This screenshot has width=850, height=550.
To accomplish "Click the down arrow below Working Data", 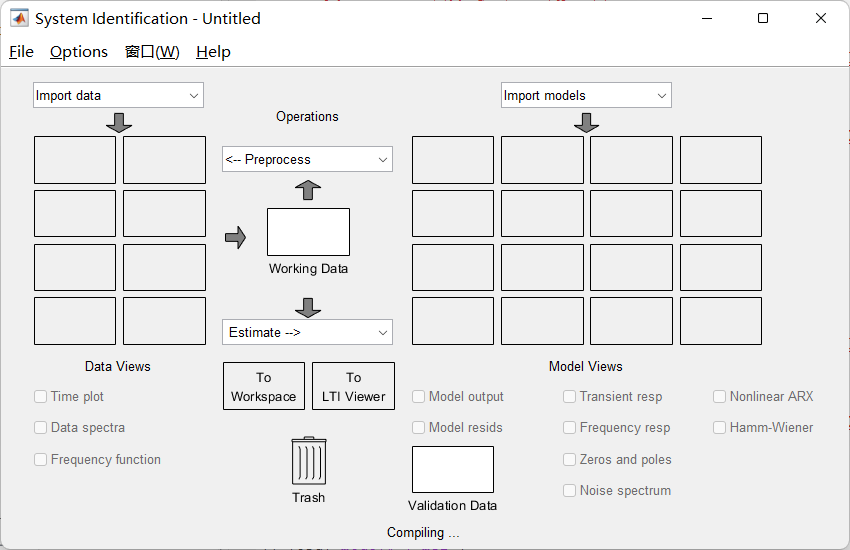I will [308, 307].
